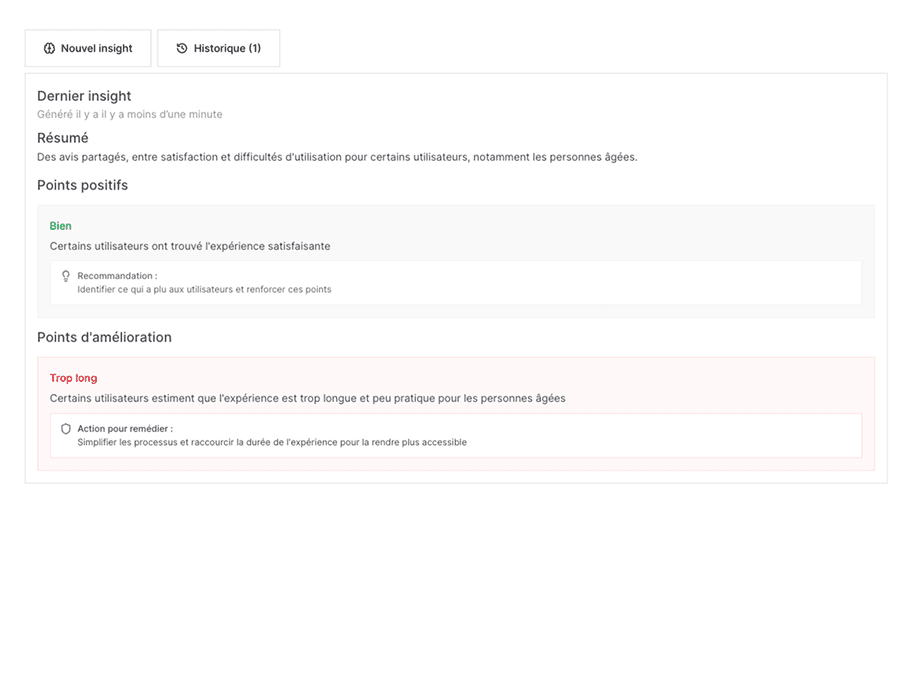The image size is (914, 699).
Task: Click the Points positifs heading
Action: point(82,185)
